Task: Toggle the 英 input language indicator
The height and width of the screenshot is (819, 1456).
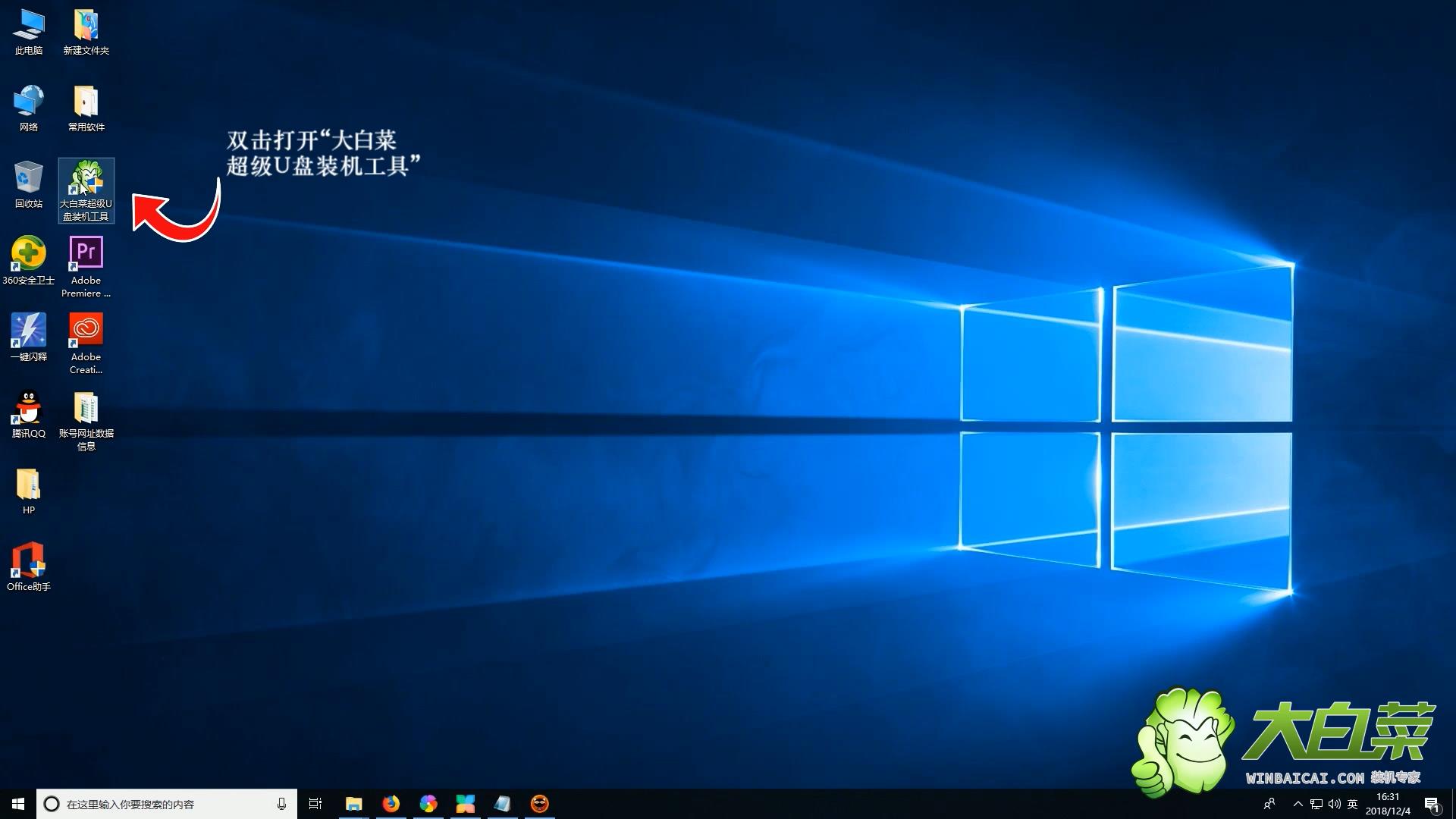Action: (x=1352, y=804)
